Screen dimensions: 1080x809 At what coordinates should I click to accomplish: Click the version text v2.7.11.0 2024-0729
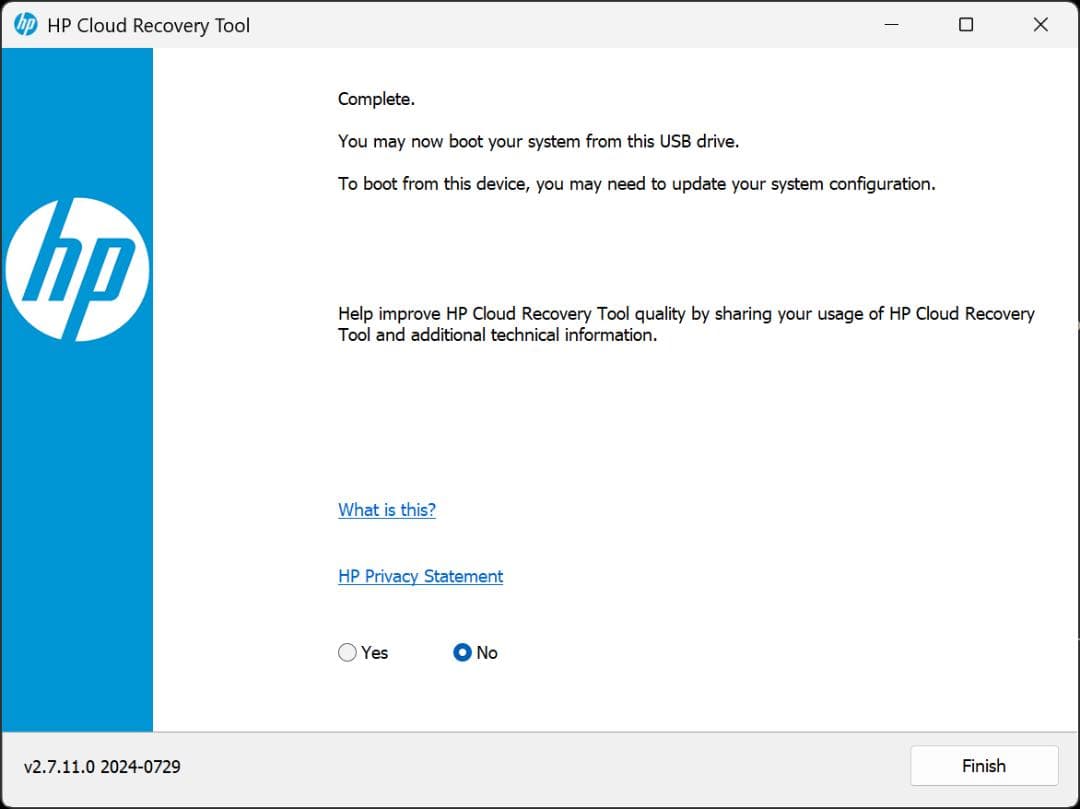(104, 766)
